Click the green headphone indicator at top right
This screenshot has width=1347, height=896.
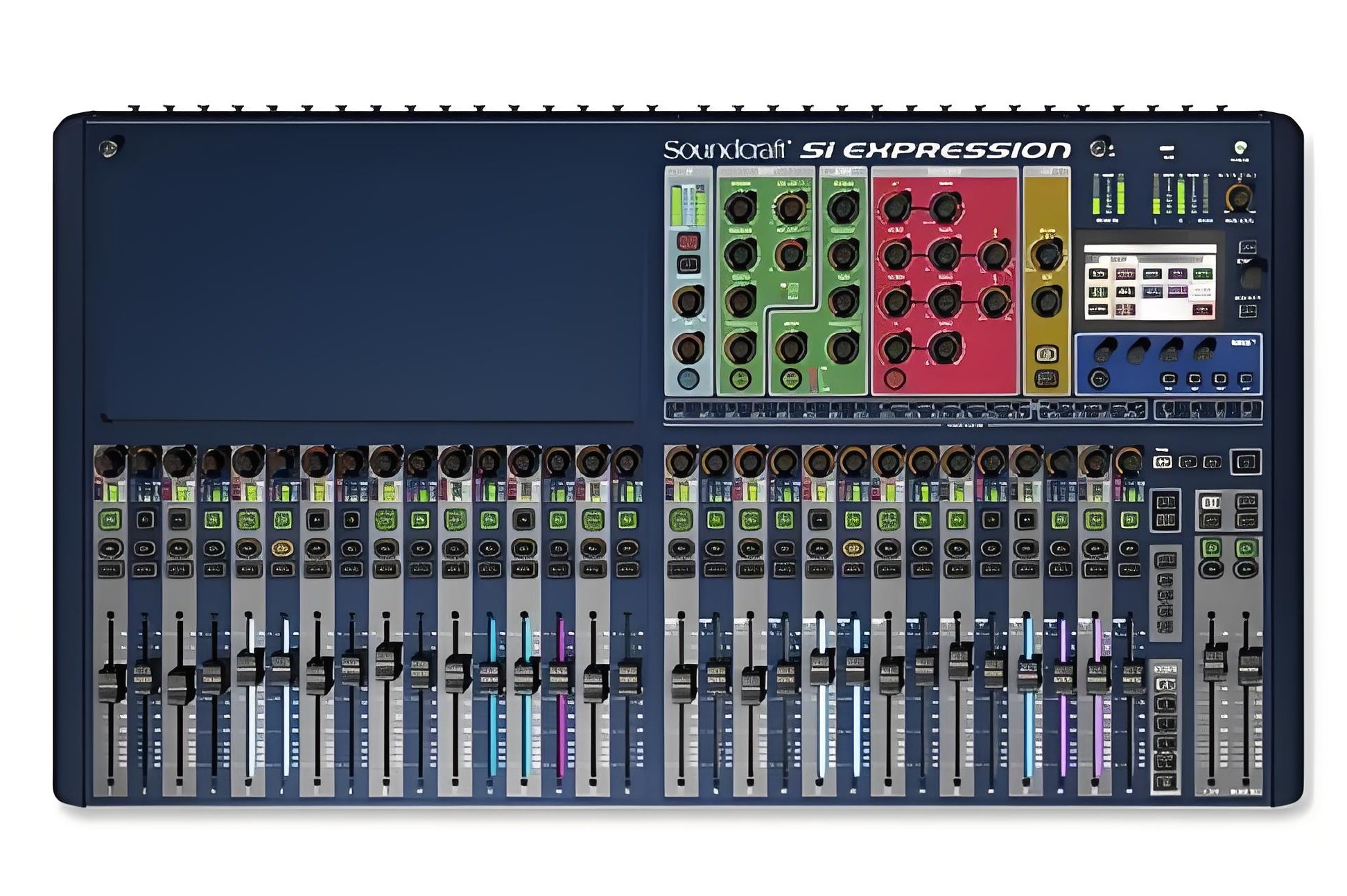point(1240,148)
